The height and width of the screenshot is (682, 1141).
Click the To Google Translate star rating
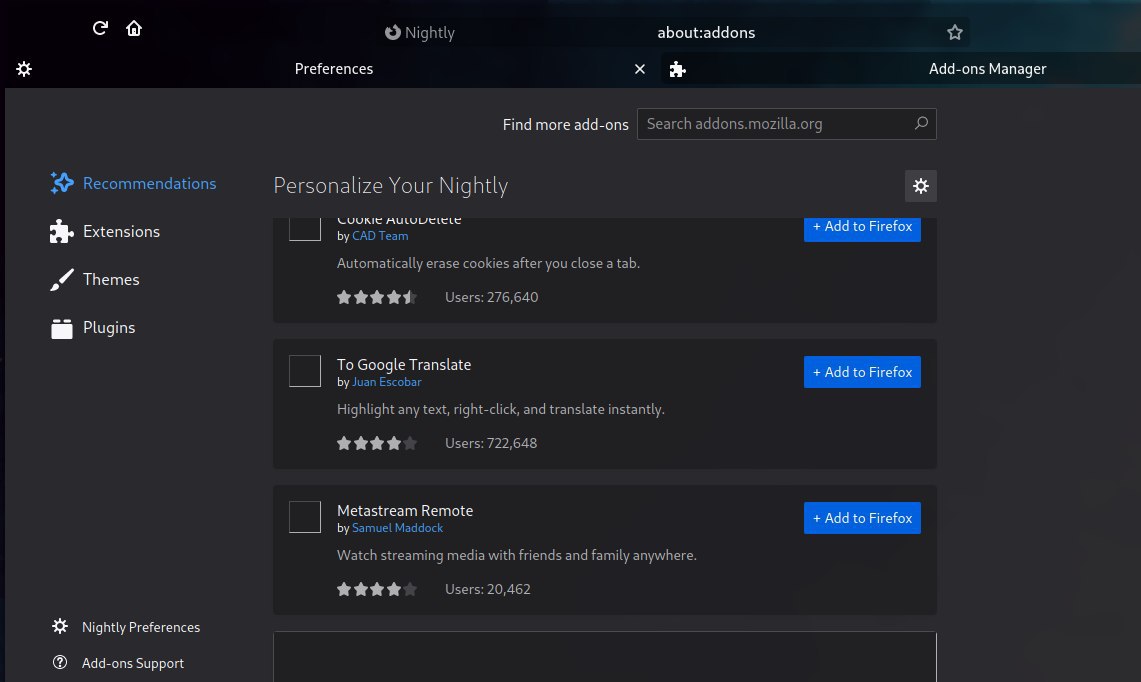pos(377,443)
